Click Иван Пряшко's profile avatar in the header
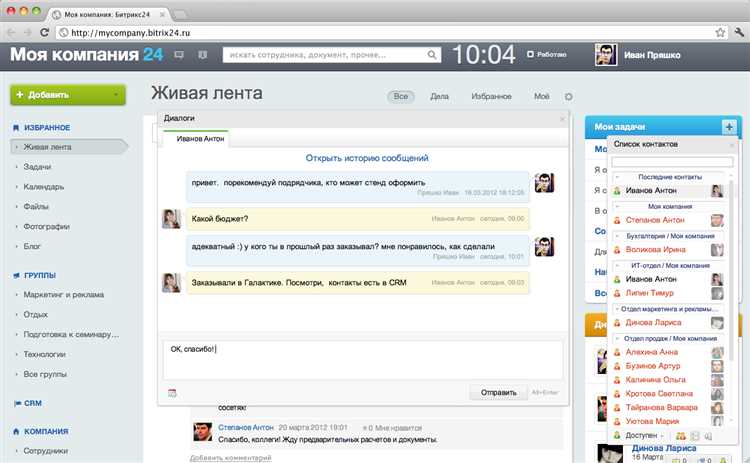Image resolution: width=750 pixels, height=463 pixels. coord(606,55)
